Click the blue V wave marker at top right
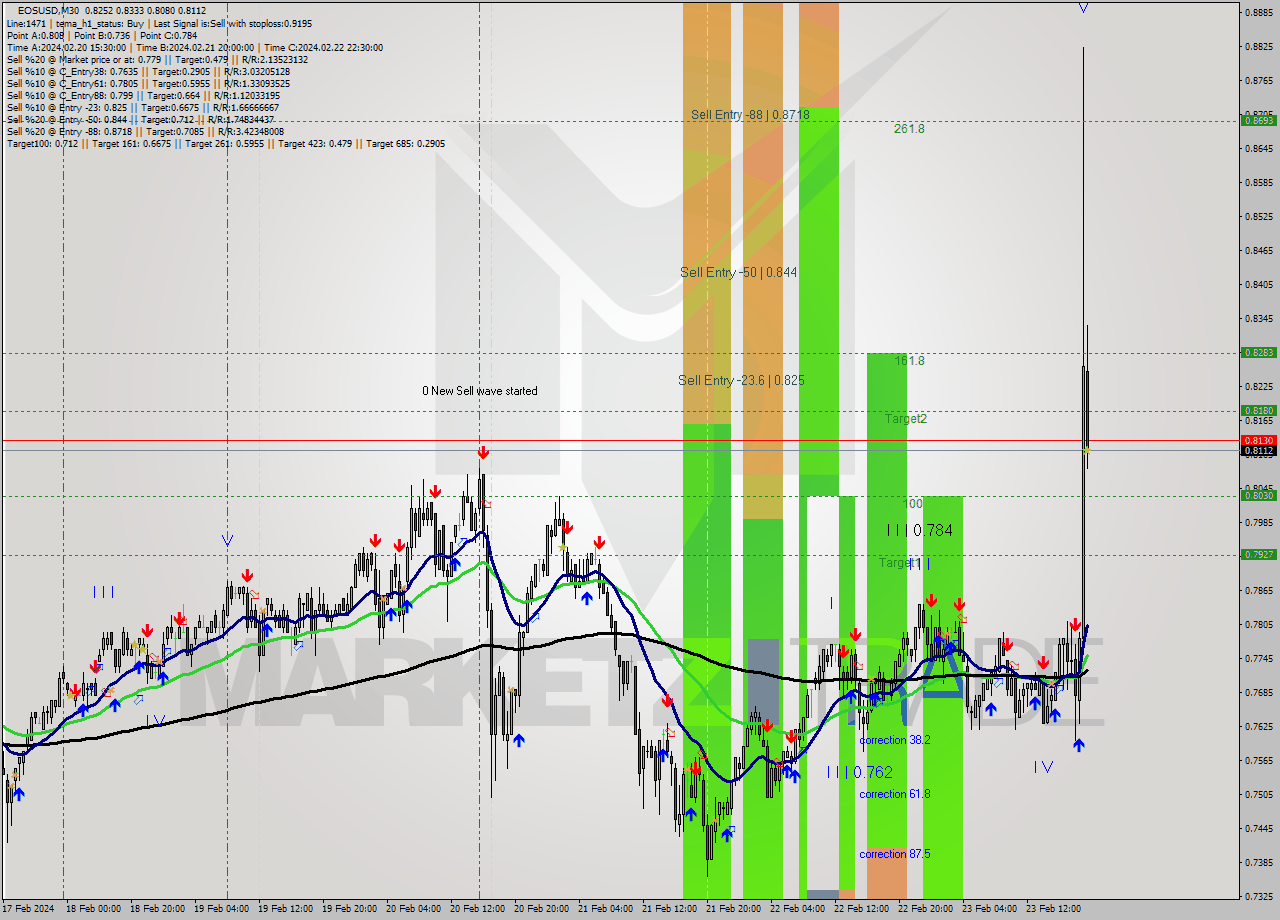 click(1083, 9)
